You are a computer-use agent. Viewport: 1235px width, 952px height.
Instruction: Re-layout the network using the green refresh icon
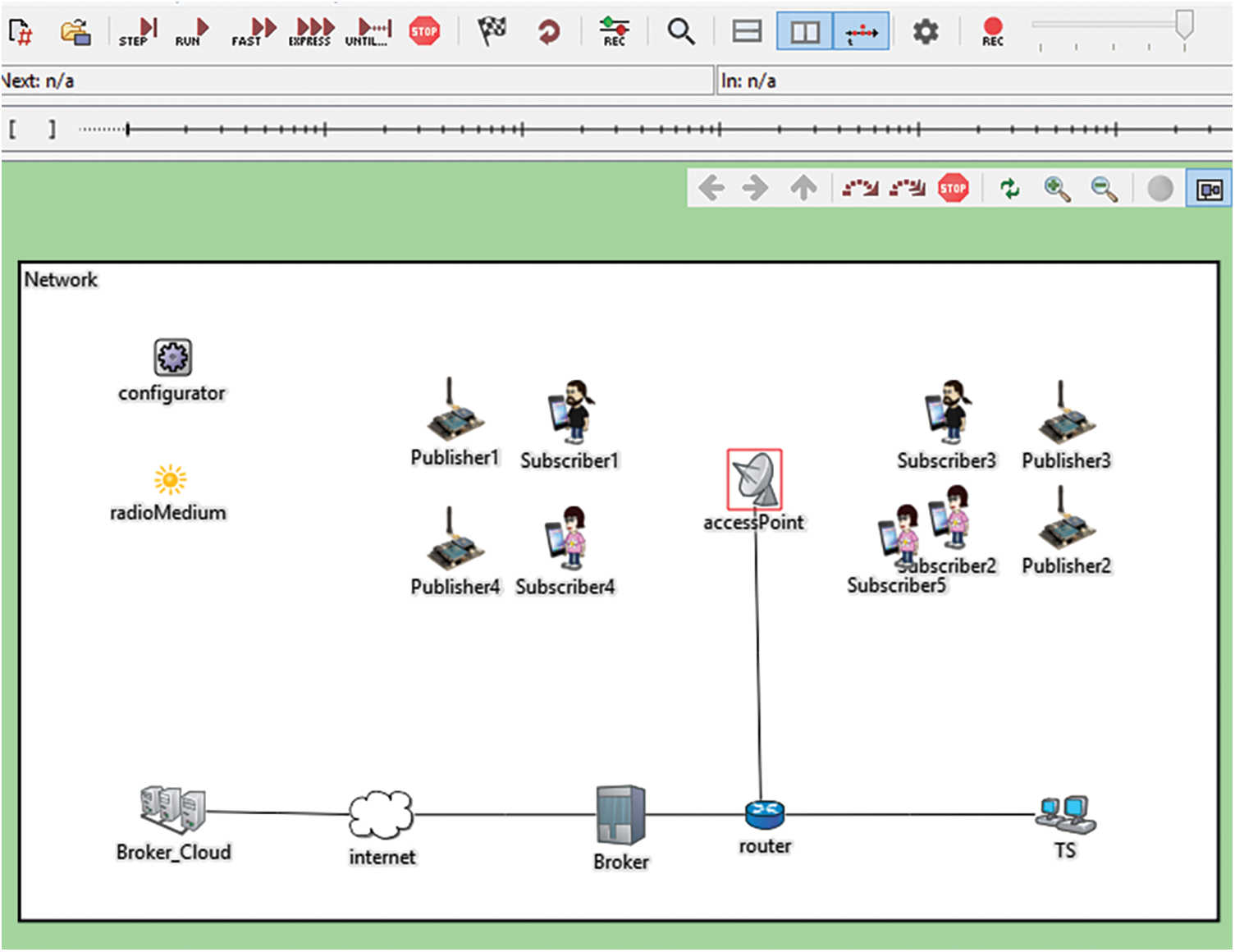[1009, 188]
